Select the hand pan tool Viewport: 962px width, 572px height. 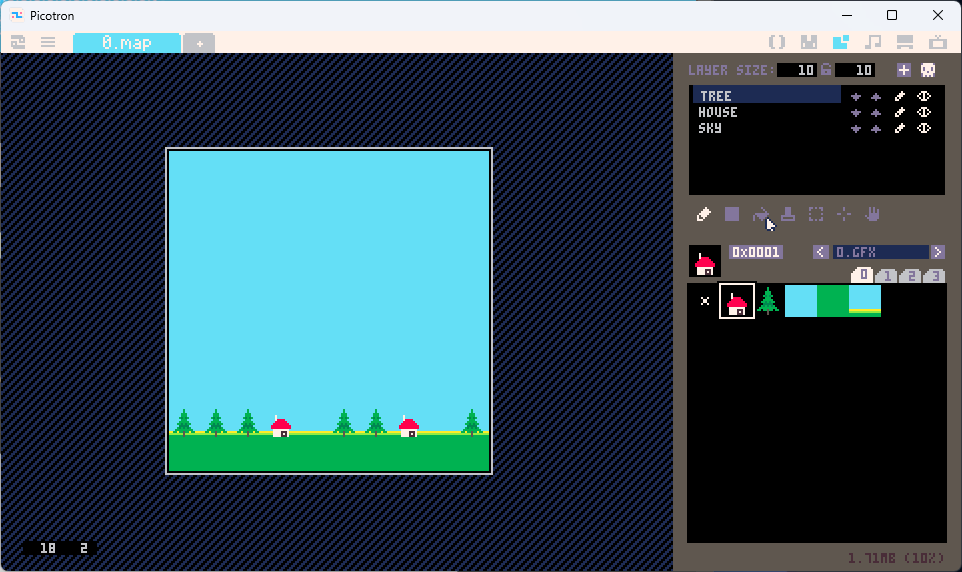pos(872,214)
